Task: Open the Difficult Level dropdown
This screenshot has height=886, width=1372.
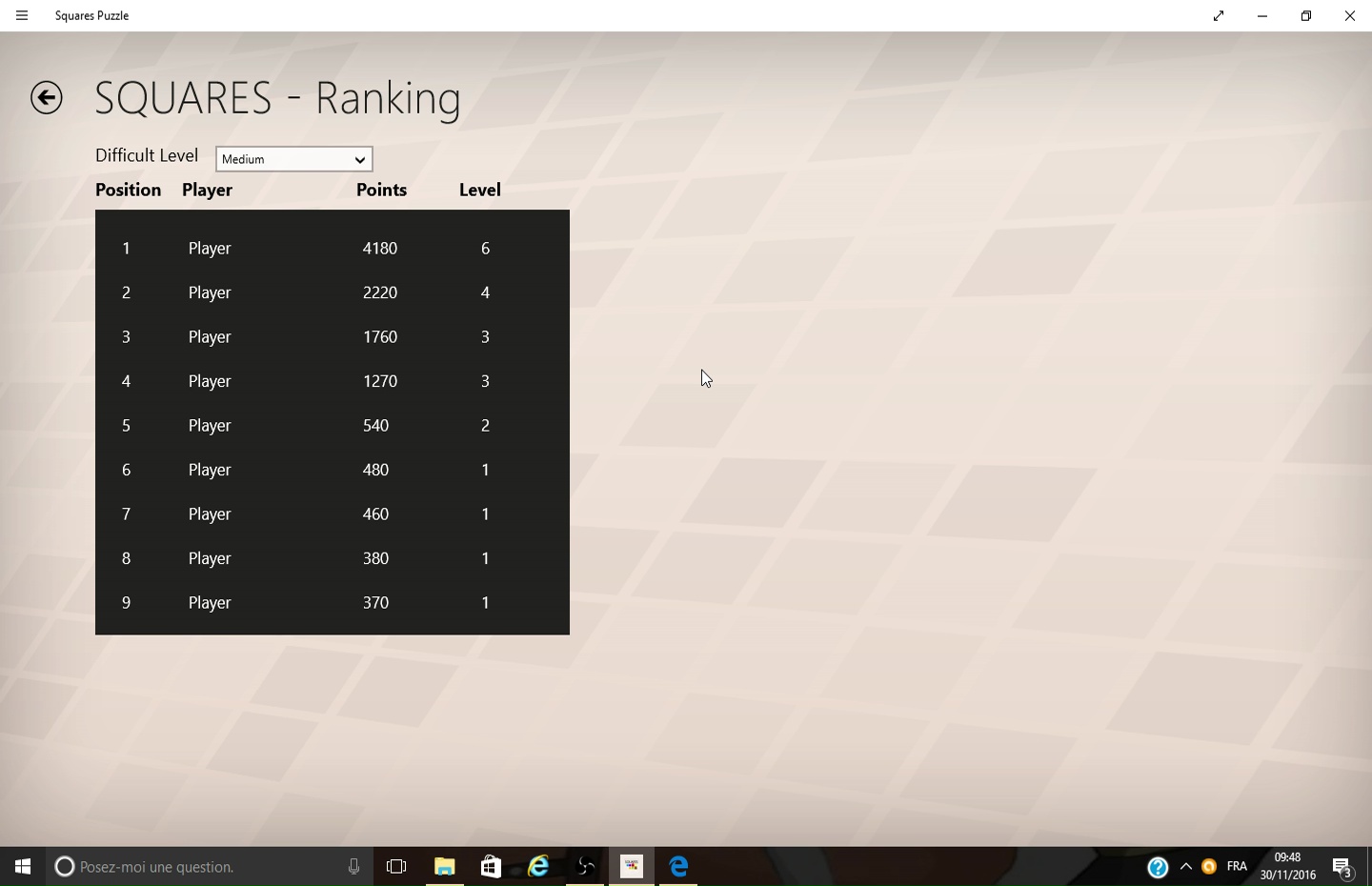Action: click(x=293, y=159)
